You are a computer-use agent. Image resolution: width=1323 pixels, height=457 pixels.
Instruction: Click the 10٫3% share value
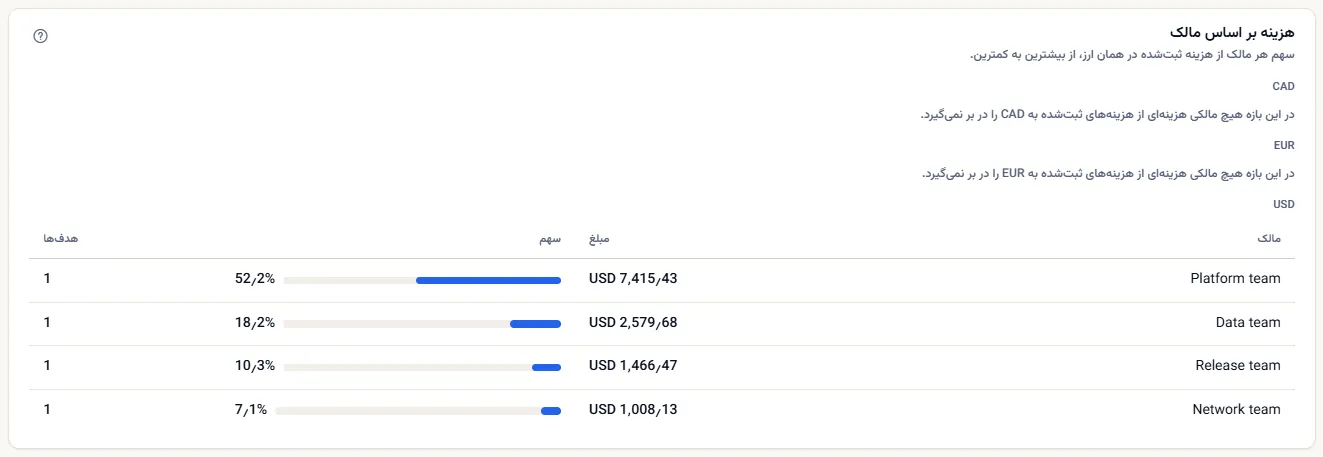click(255, 366)
